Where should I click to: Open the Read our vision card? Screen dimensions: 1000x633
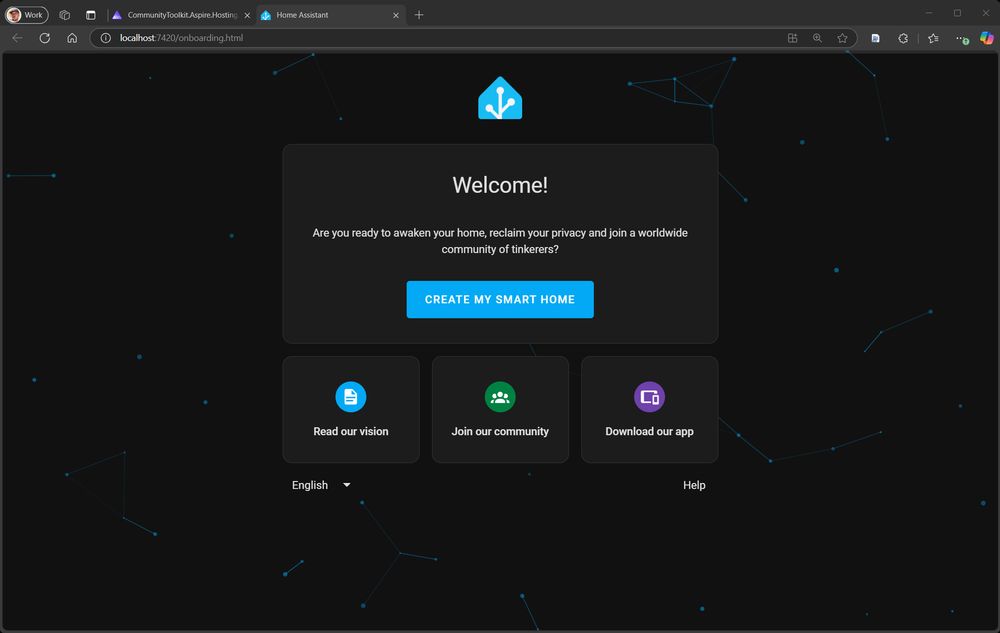click(x=351, y=409)
